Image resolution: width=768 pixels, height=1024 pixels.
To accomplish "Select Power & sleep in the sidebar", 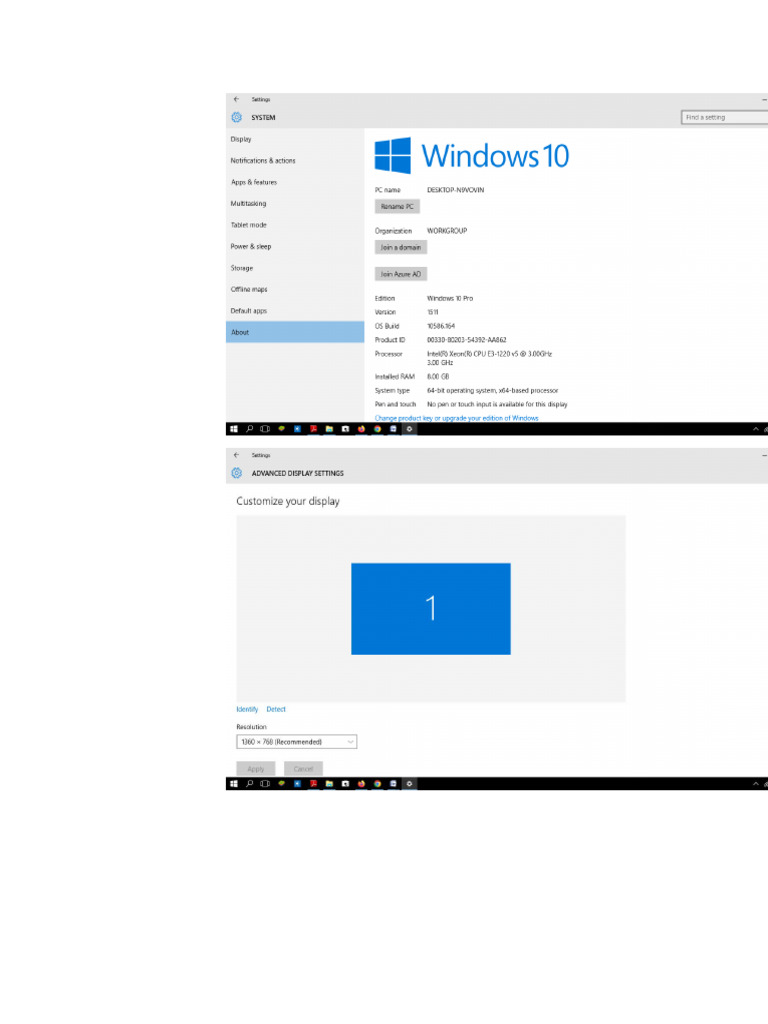I will pyautogui.click(x=295, y=246).
